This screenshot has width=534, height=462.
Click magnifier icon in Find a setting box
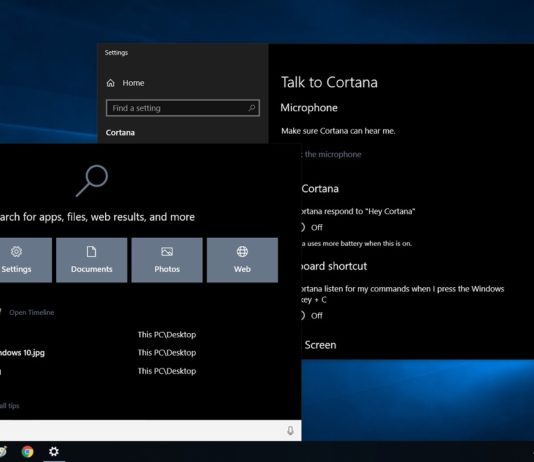coord(252,108)
